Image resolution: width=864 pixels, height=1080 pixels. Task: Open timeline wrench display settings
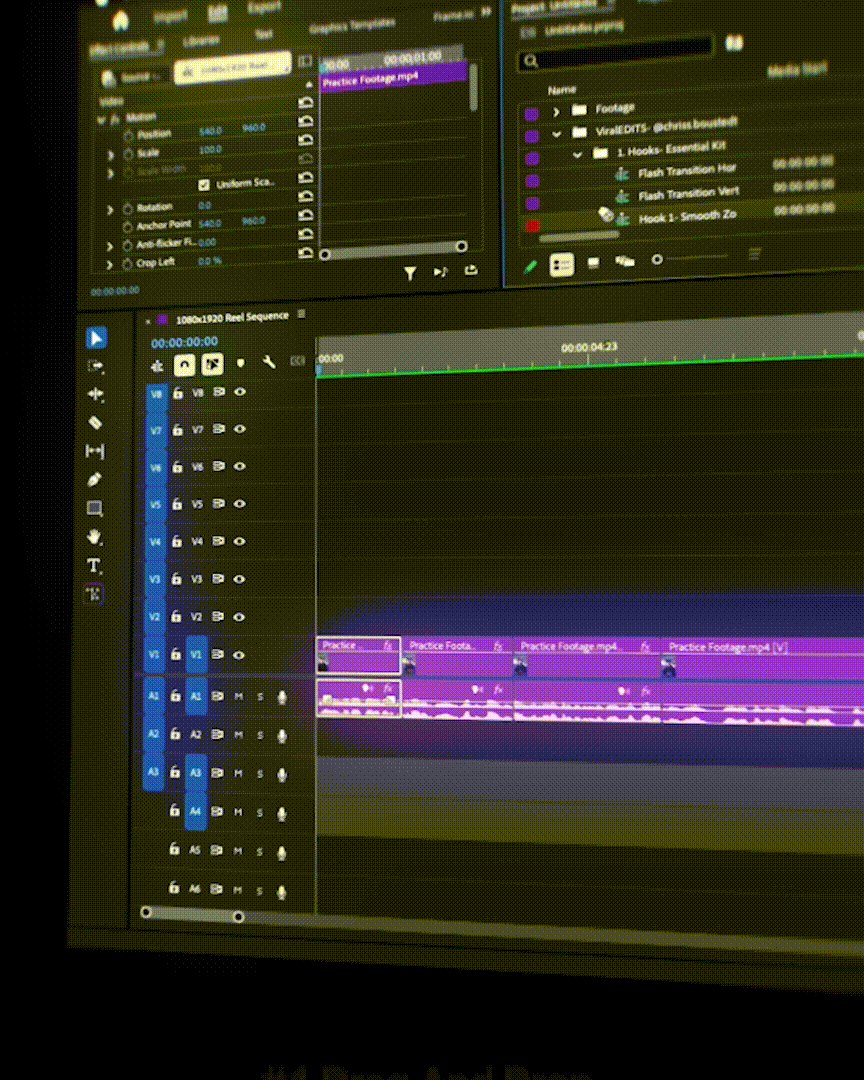pyautogui.click(x=269, y=362)
